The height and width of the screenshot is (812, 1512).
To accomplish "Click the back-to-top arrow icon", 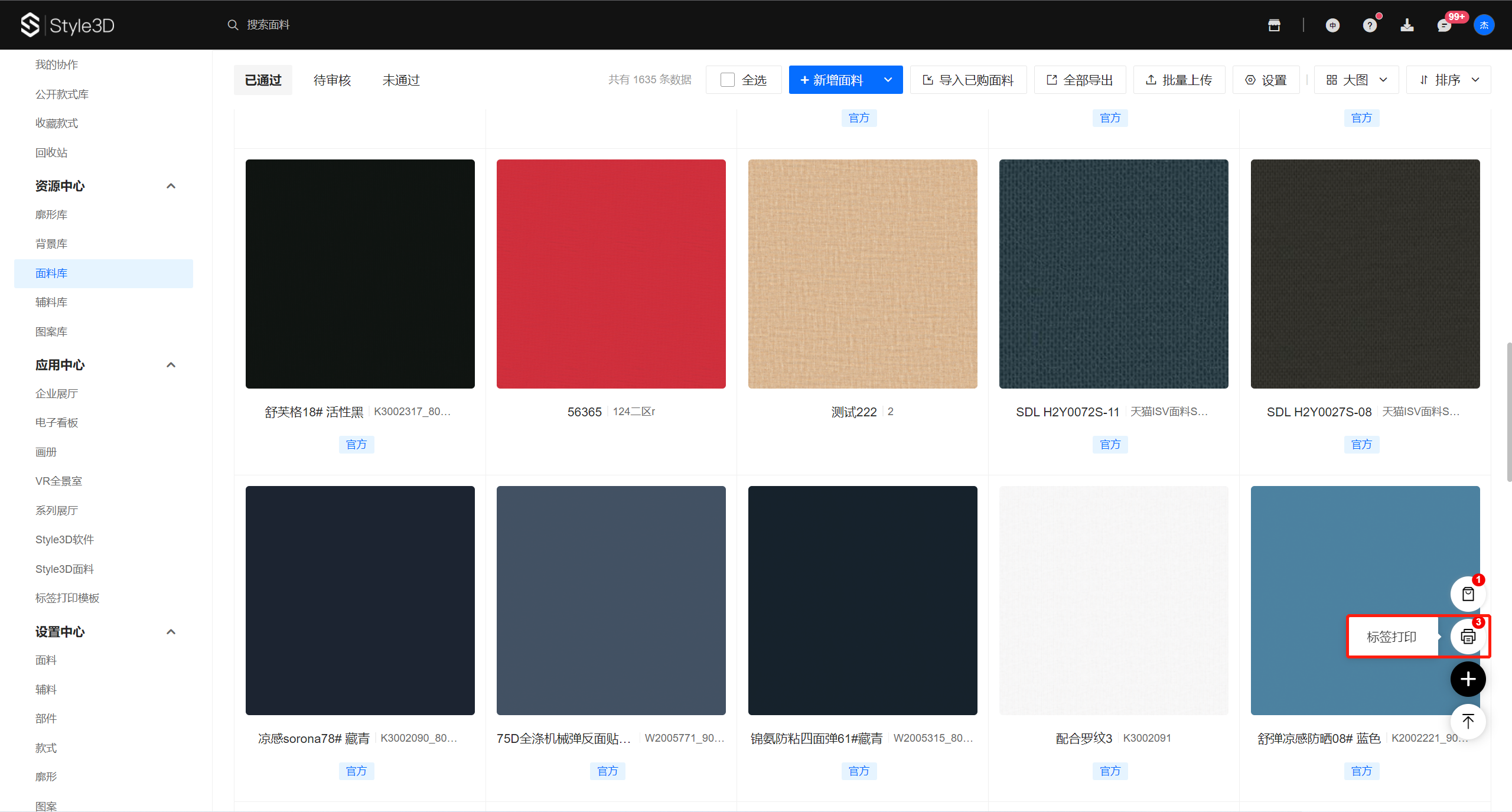I will (1468, 721).
